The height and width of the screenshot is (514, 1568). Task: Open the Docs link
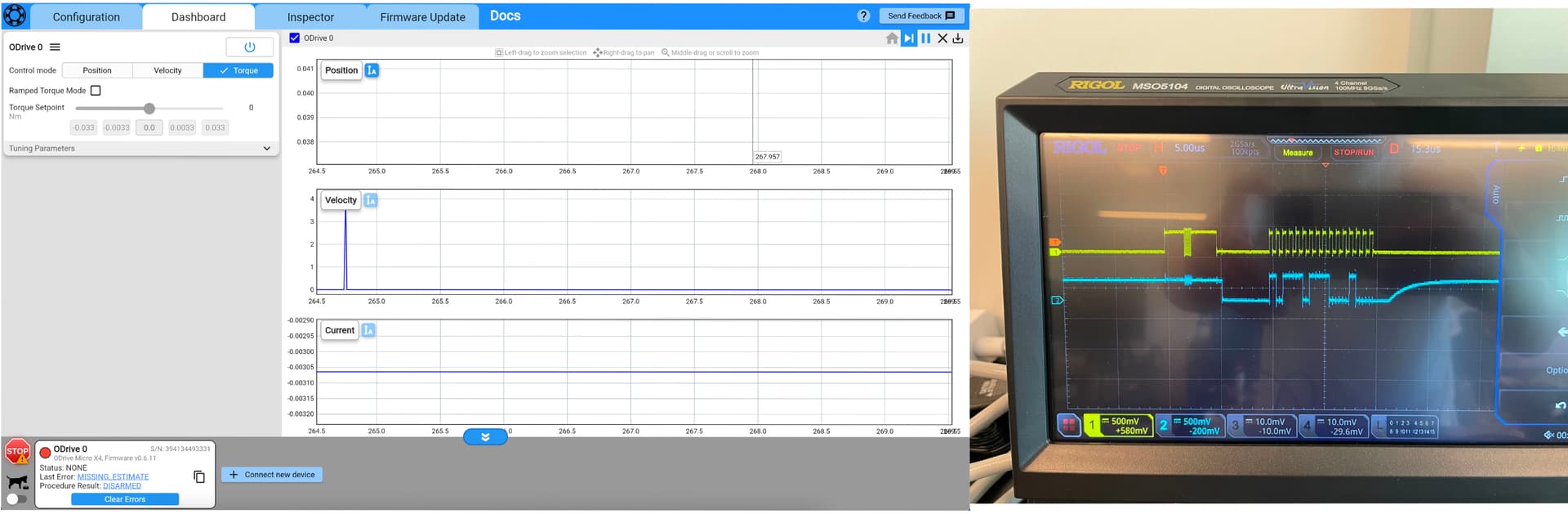click(506, 16)
